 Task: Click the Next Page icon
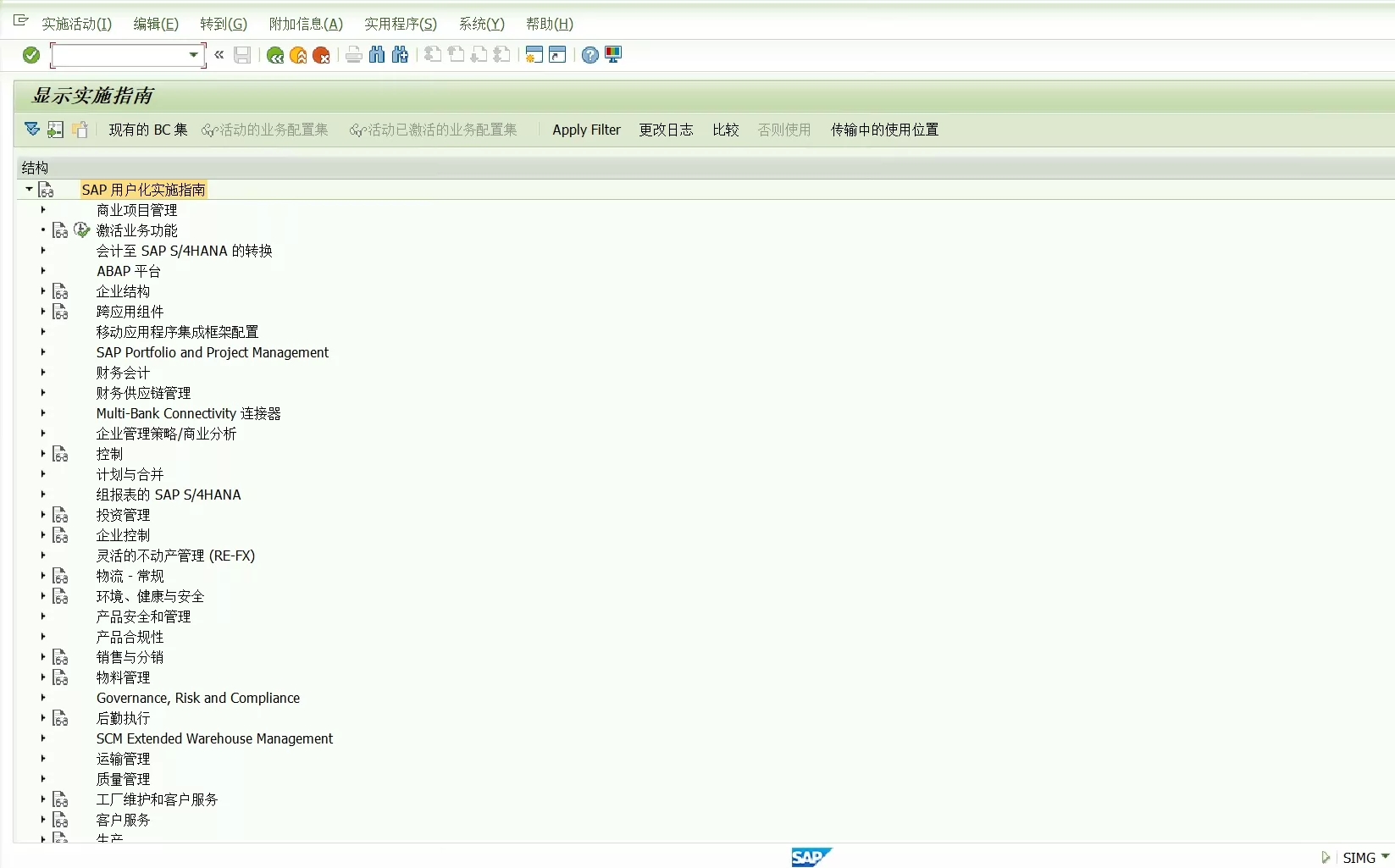coord(479,55)
